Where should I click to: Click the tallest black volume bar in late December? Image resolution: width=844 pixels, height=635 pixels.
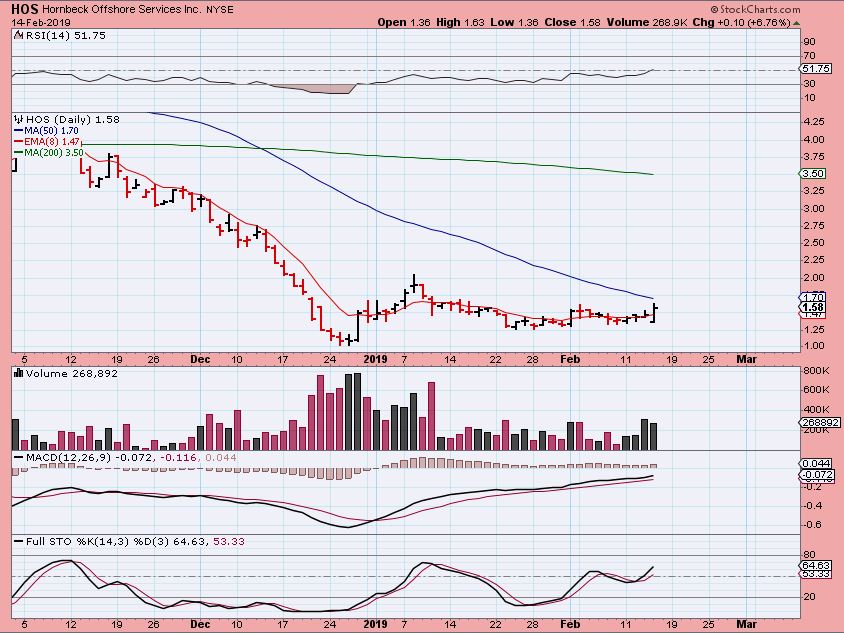pos(357,411)
